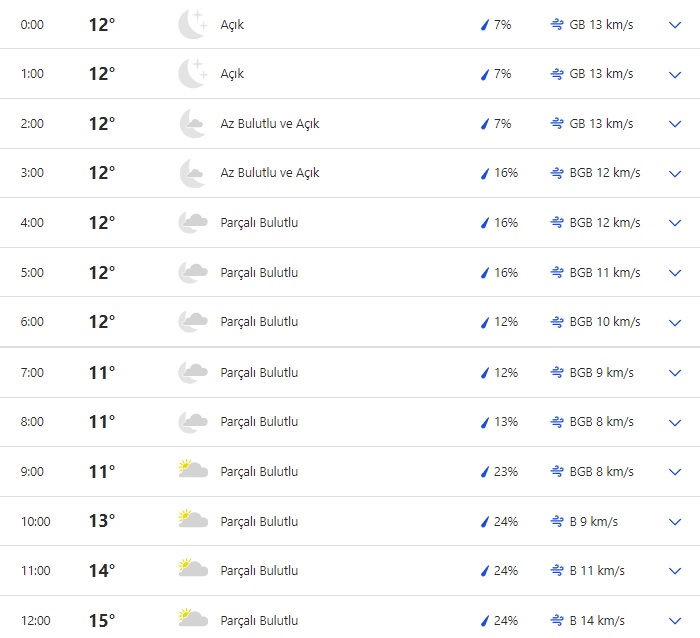
Task: Click the BGB 10 km/s wind text
Action: coord(605,322)
